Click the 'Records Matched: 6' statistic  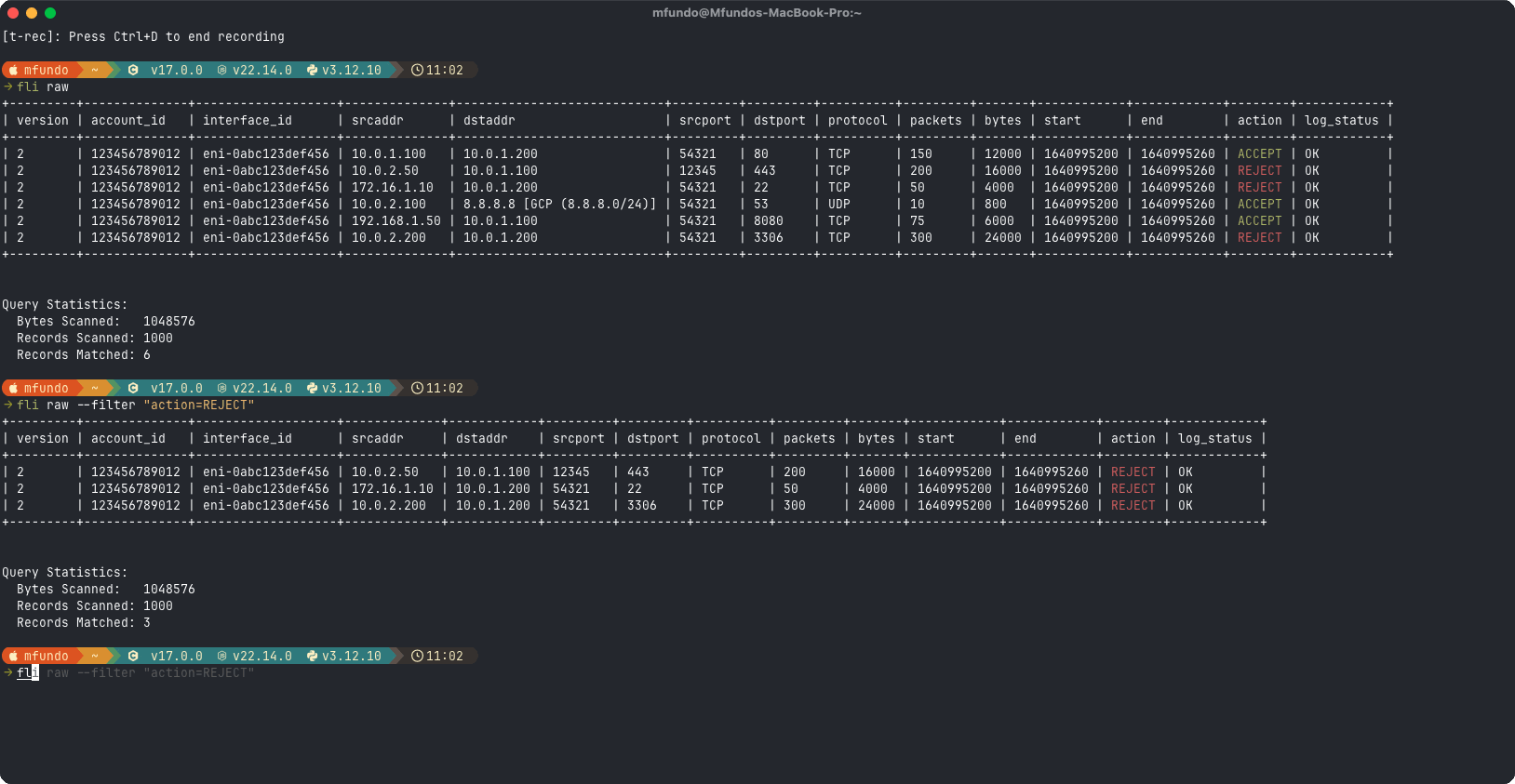84,354
